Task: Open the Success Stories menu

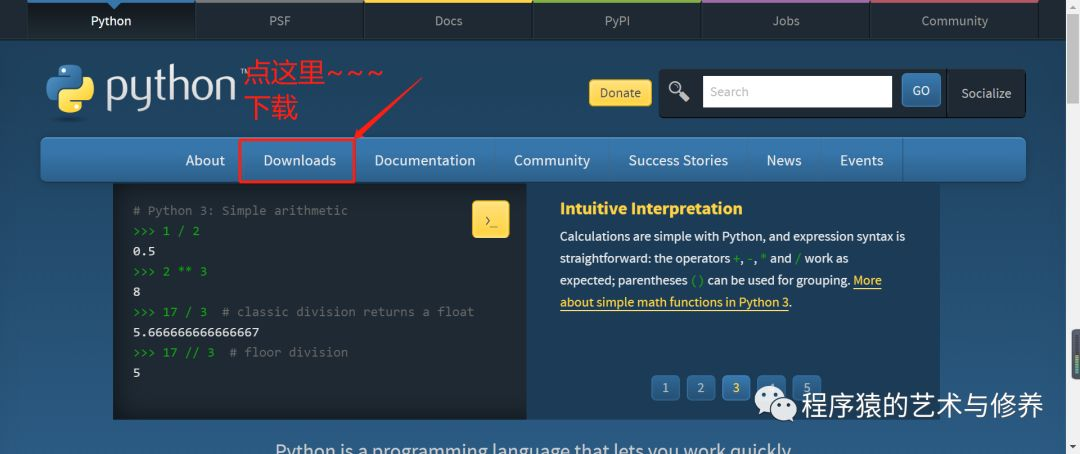Action: click(678, 161)
